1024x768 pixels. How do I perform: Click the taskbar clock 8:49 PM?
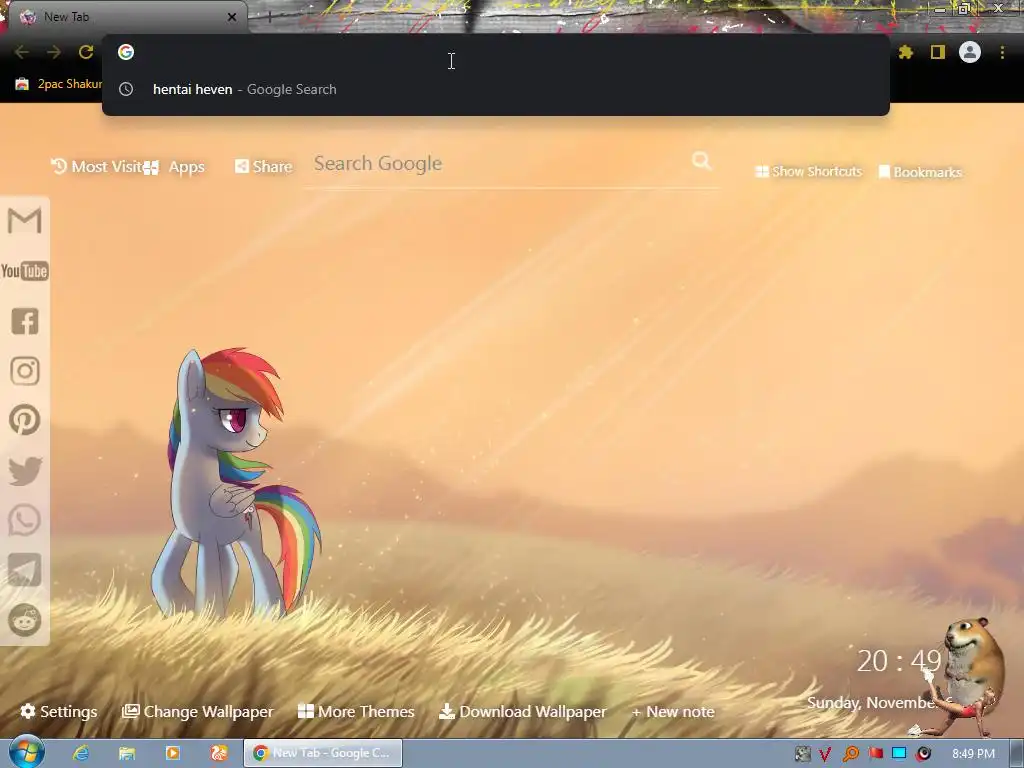[x=973, y=754]
